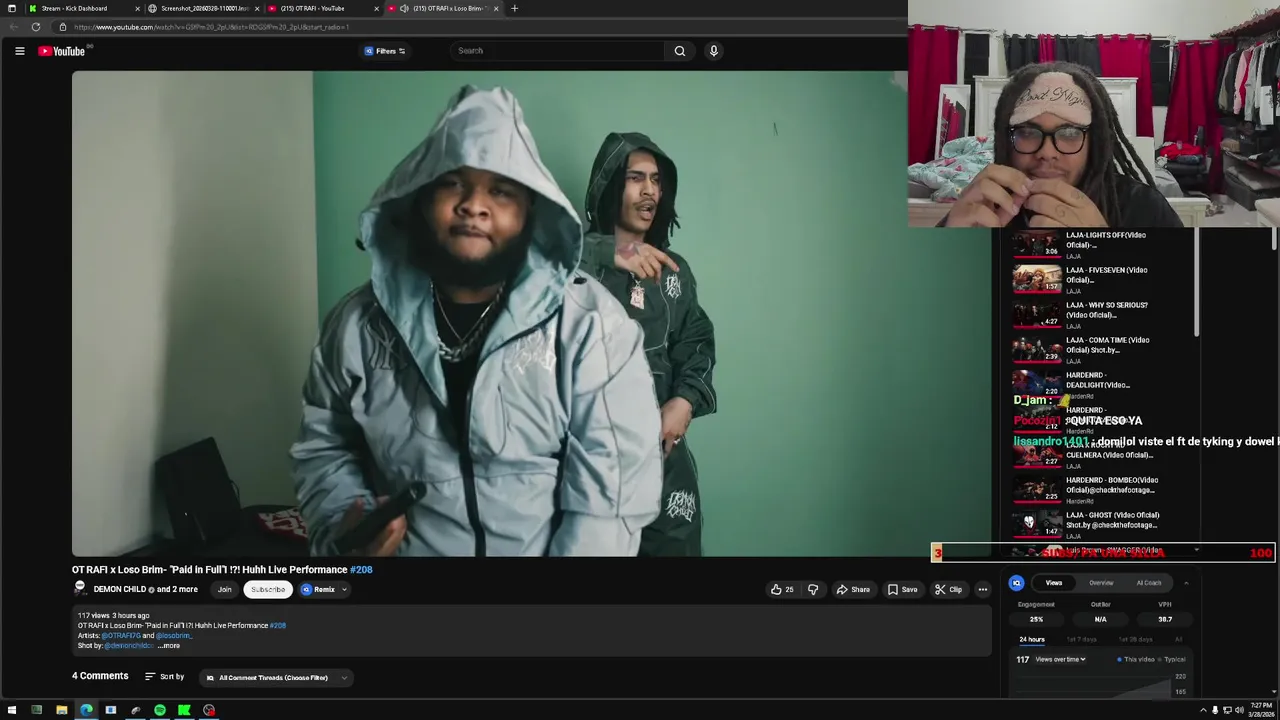Subscribe to DEMON CHILD channel
This screenshot has height=720, width=1280.
click(x=268, y=590)
